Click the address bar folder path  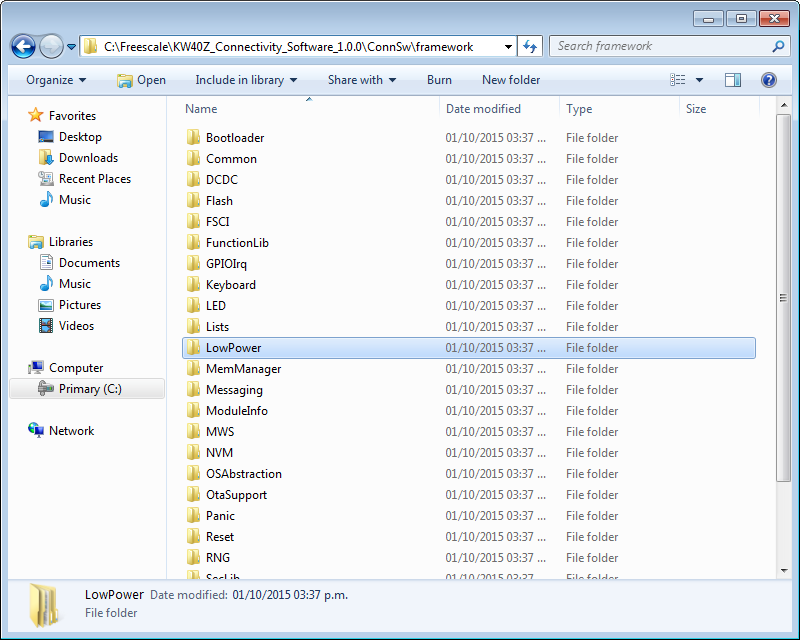pyautogui.click(x=289, y=47)
